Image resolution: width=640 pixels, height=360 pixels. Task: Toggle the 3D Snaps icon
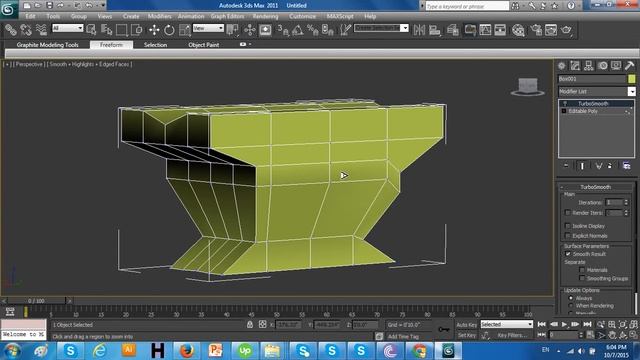click(x=283, y=30)
